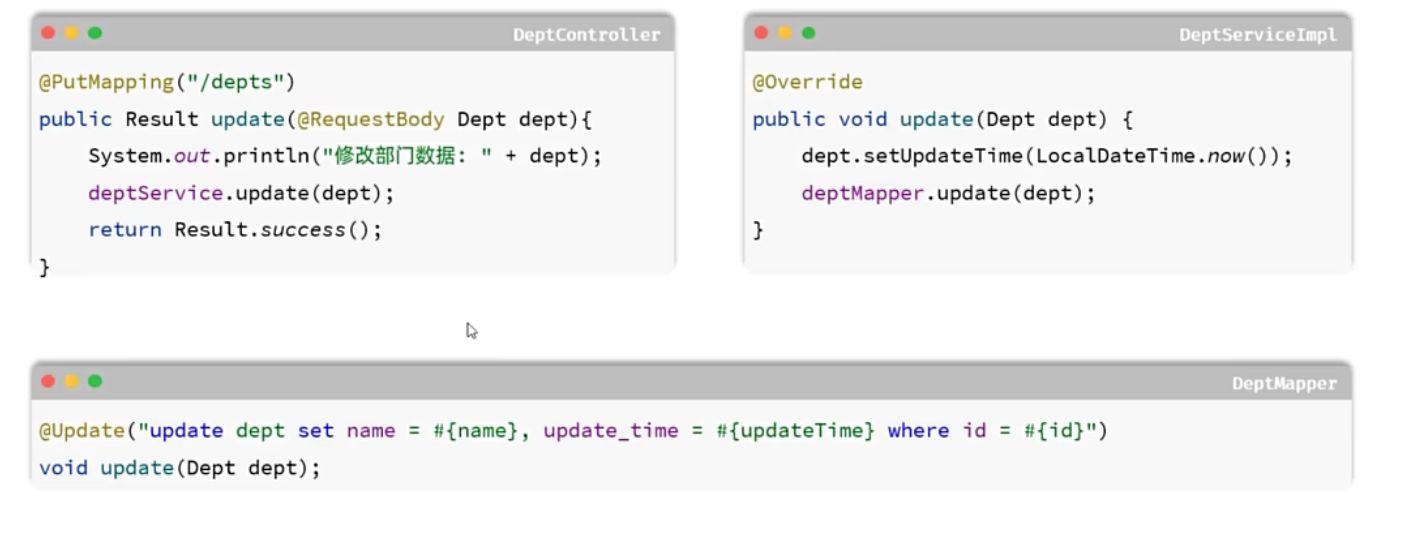Screen dimensions: 1427x550
Task: Click the green maximize dot in DeptMapper window
Action: pyautogui.click(x=95, y=381)
